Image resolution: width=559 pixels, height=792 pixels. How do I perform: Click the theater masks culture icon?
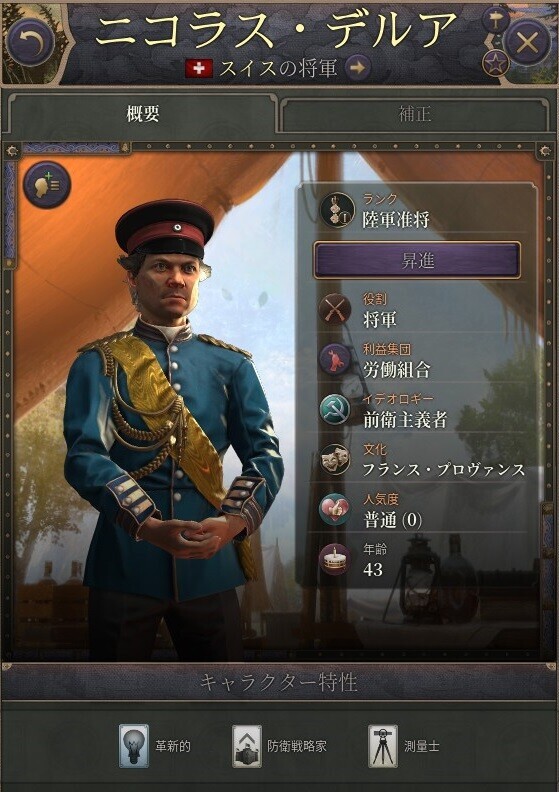(335, 459)
